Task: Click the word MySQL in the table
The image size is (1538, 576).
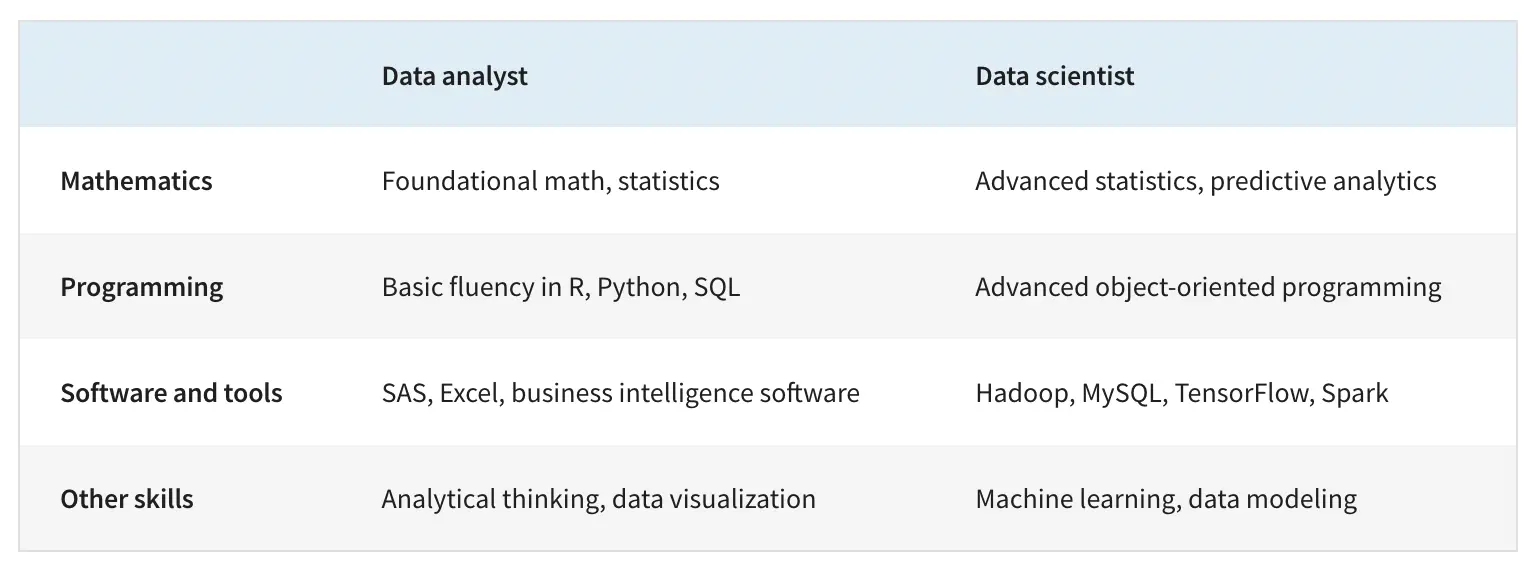Action: (1123, 393)
